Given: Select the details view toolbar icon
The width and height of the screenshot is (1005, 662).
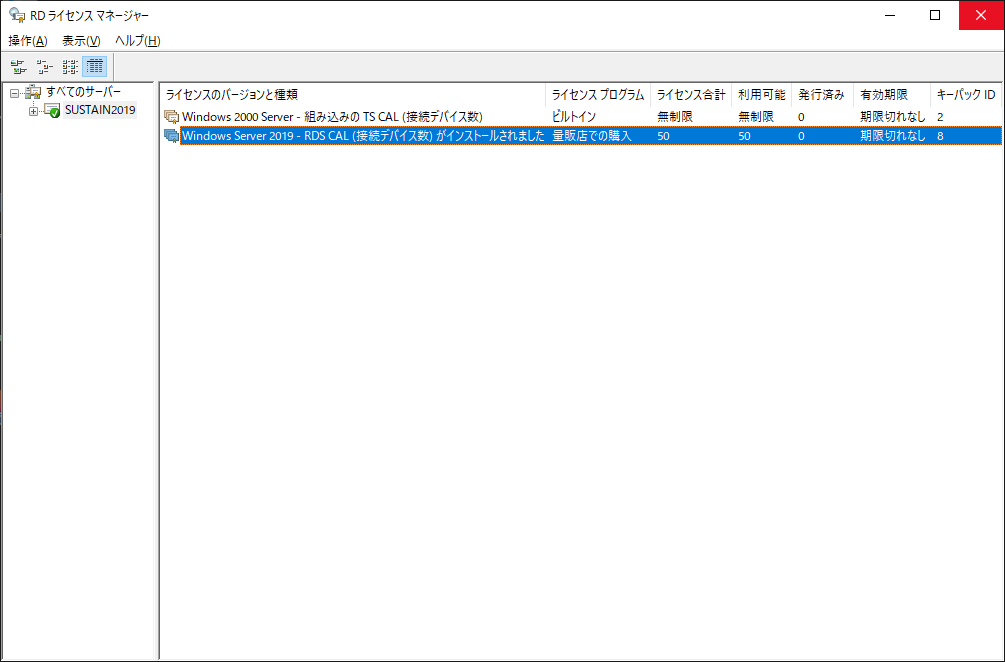Looking at the screenshot, I should pos(95,66).
